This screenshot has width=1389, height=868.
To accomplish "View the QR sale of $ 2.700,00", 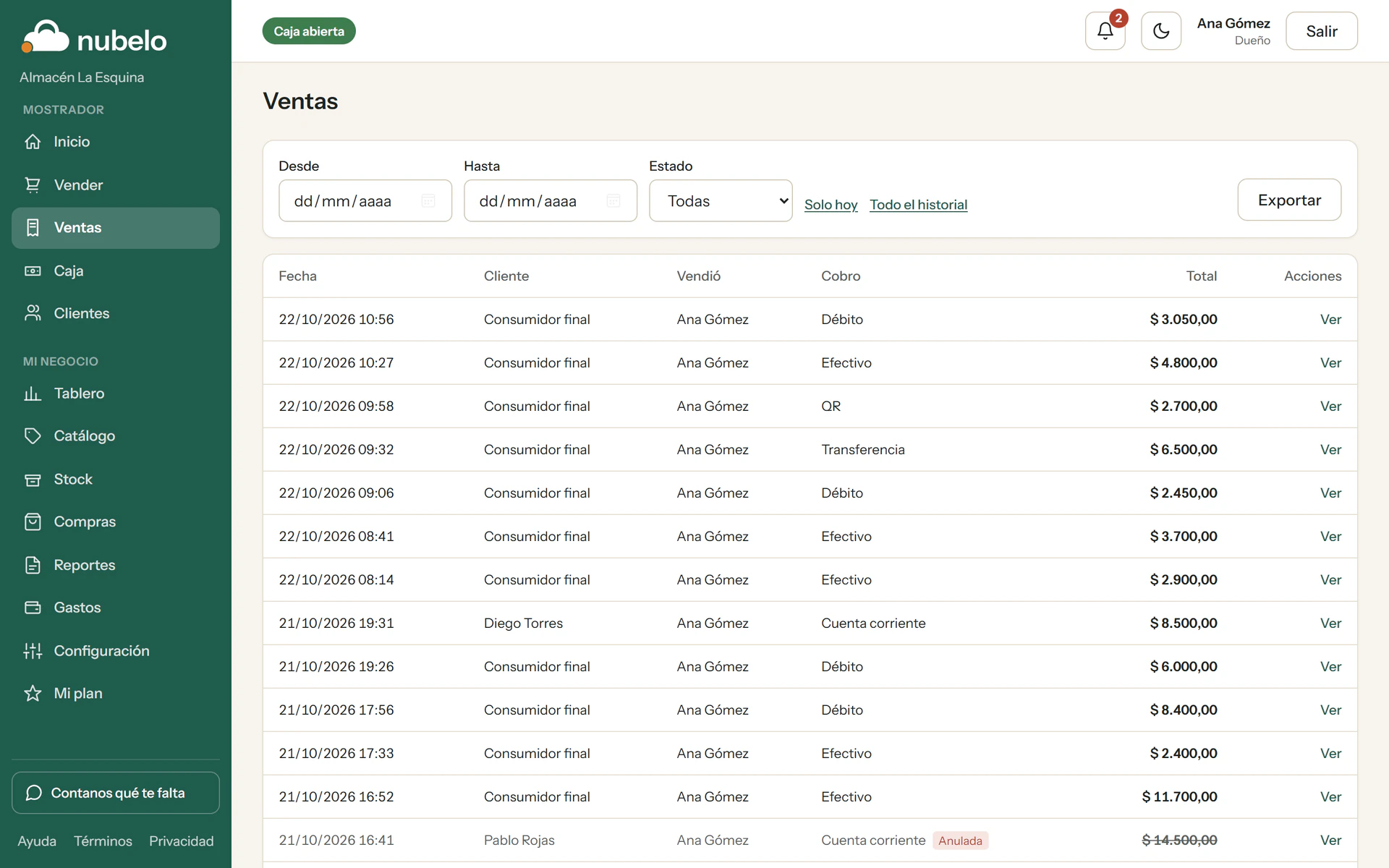I will pyautogui.click(x=1330, y=406).
